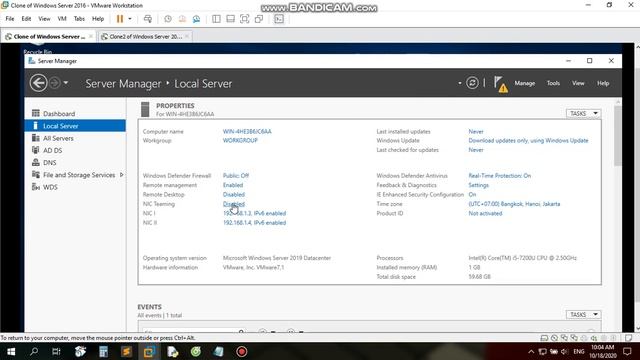Close the Clone2 of Windows Server tab
The image size is (640, 360).
point(187,36)
